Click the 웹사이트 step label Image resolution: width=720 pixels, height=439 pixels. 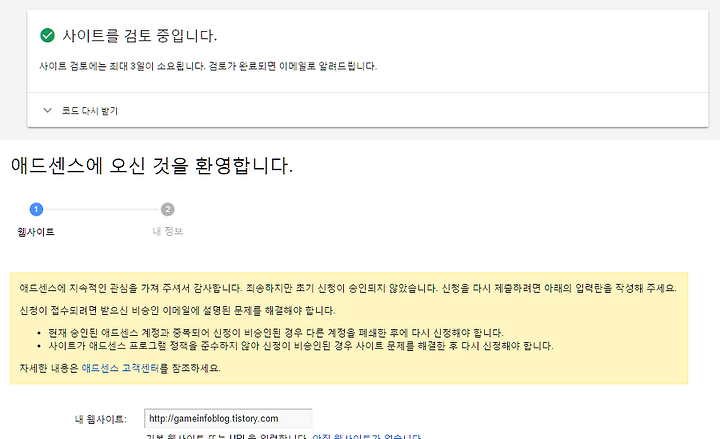36,232
